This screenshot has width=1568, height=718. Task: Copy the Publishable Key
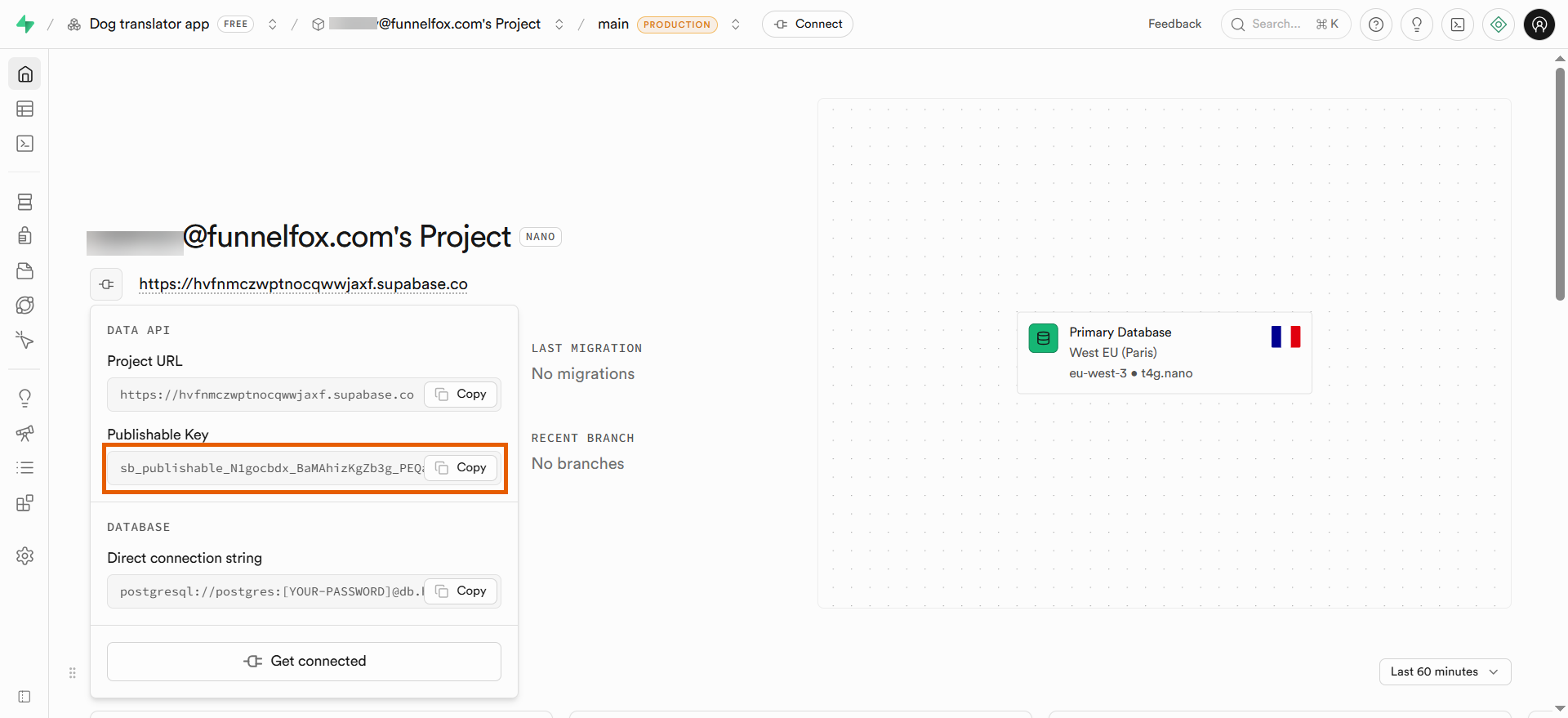point(461,468)
